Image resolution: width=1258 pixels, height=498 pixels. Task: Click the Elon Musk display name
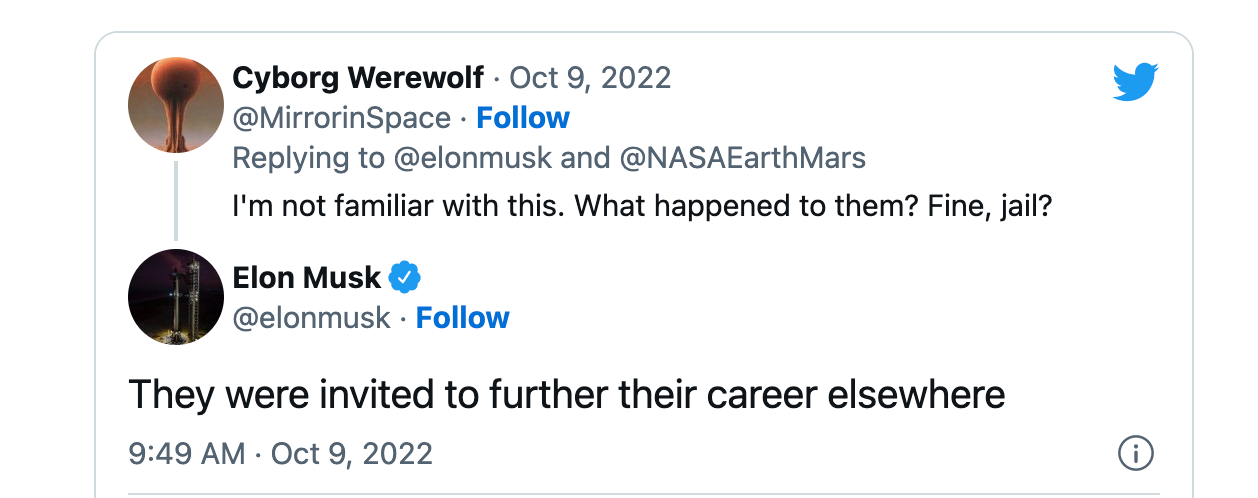(x=307, y=277)
